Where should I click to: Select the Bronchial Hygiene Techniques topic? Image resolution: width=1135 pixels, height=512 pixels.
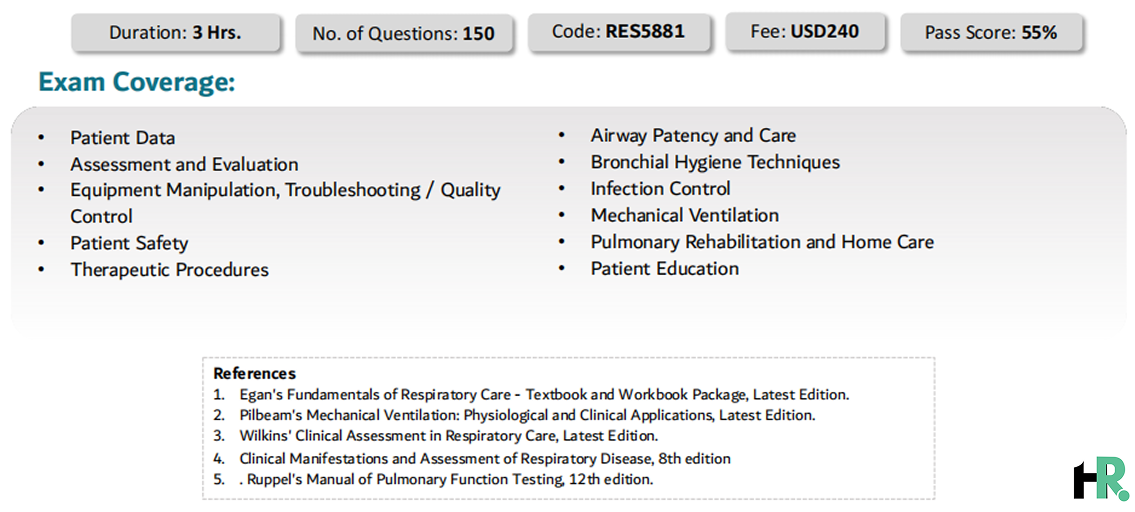click(x=715, y=162)
